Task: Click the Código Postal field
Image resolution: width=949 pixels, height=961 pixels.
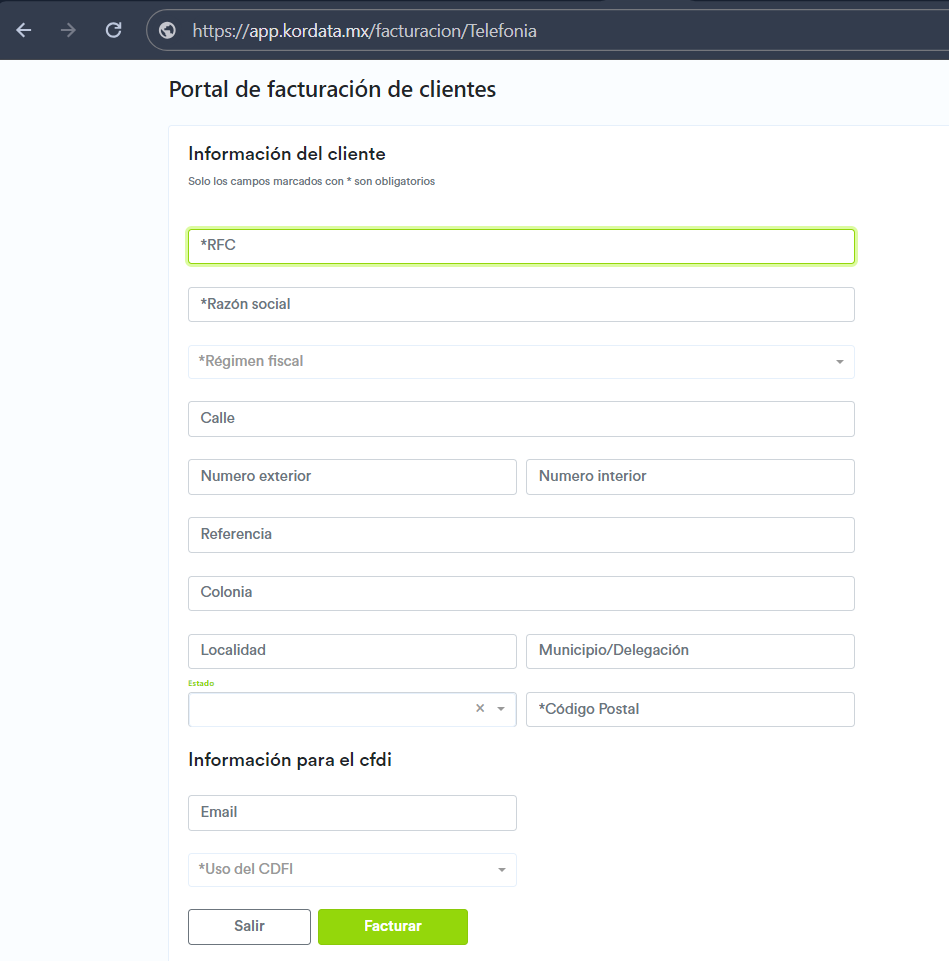Action: coord(690,710)
